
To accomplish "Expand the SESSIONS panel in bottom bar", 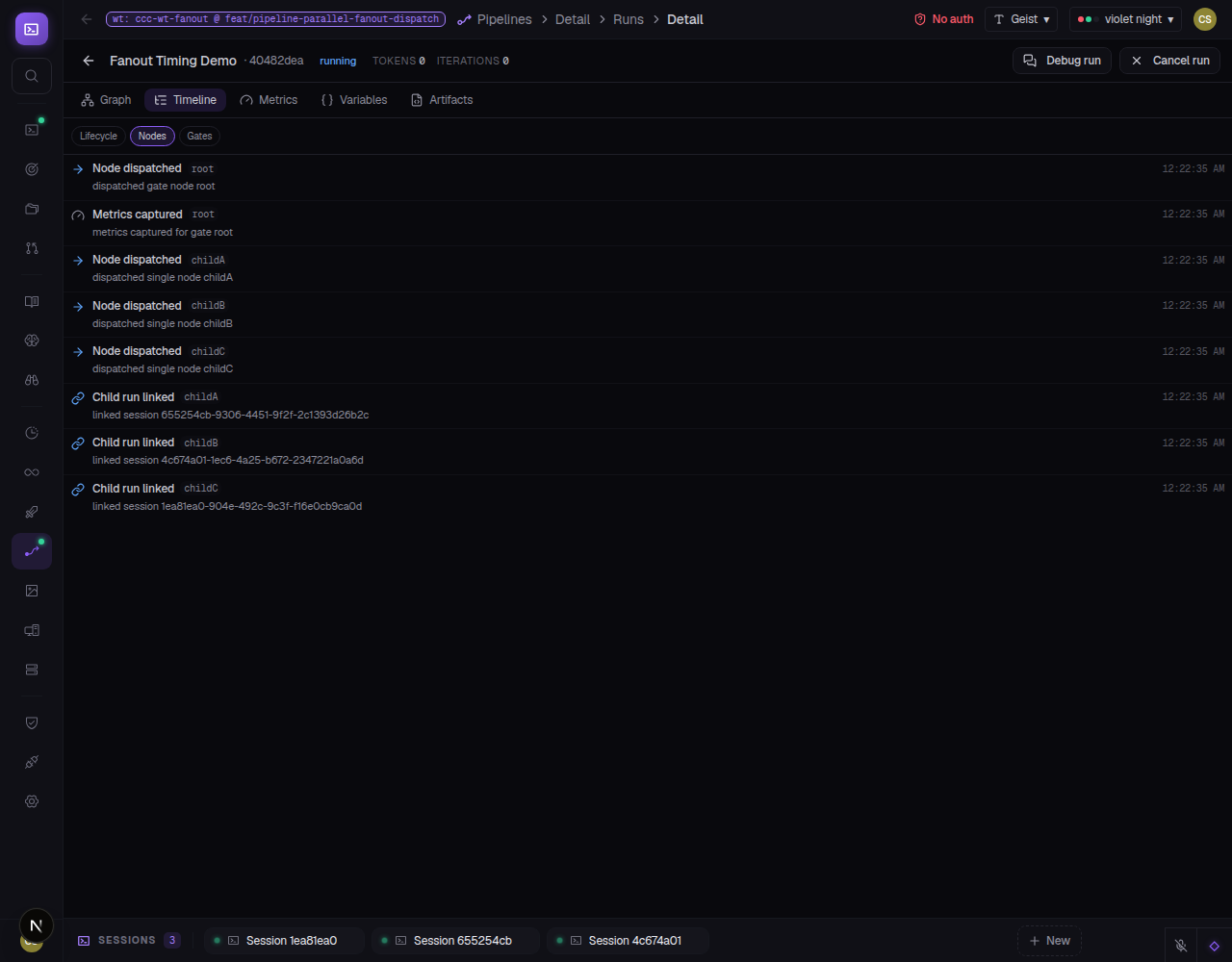I will (x=128, y=941).
